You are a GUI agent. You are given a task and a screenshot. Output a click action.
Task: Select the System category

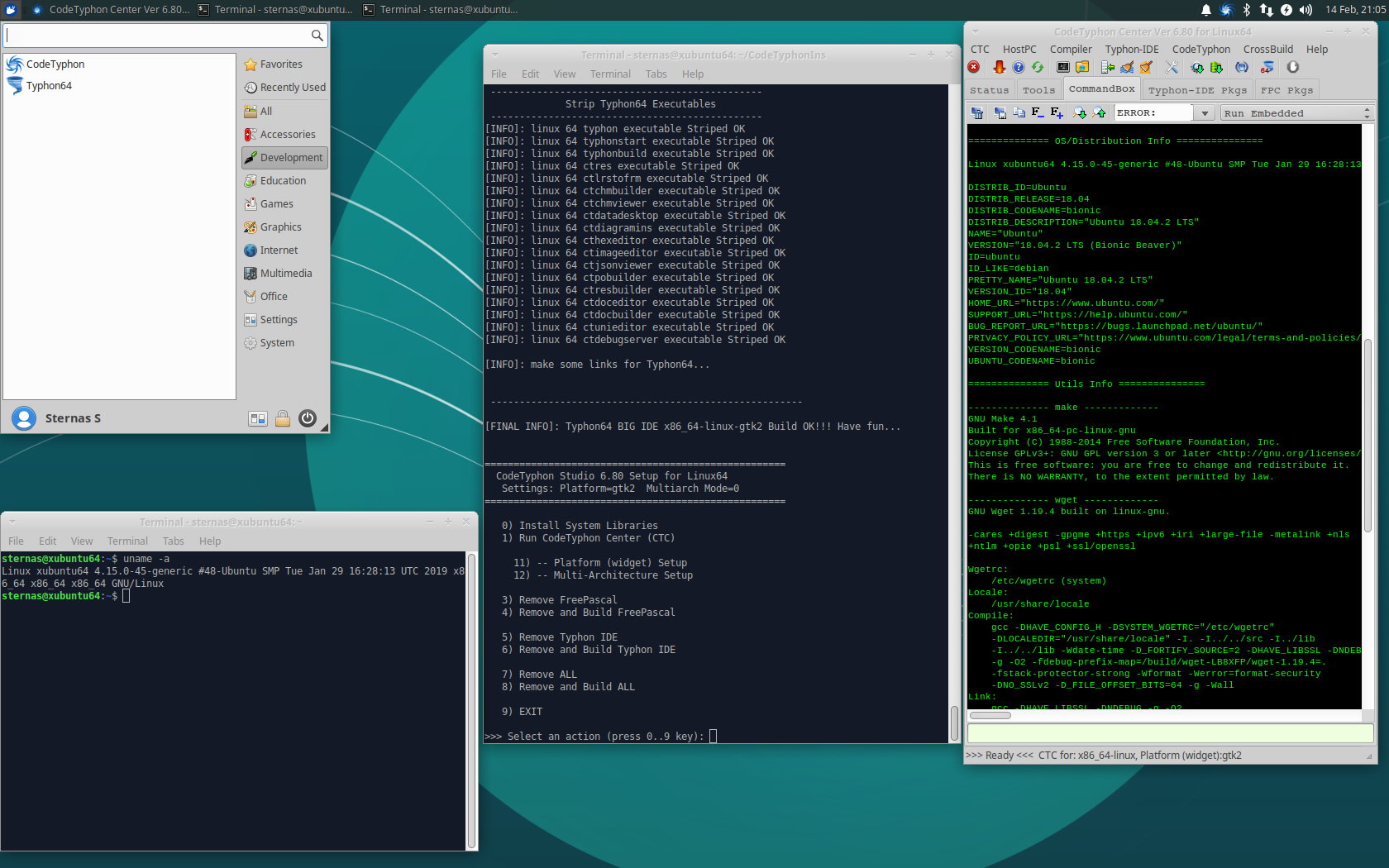(x=284, y=342)
